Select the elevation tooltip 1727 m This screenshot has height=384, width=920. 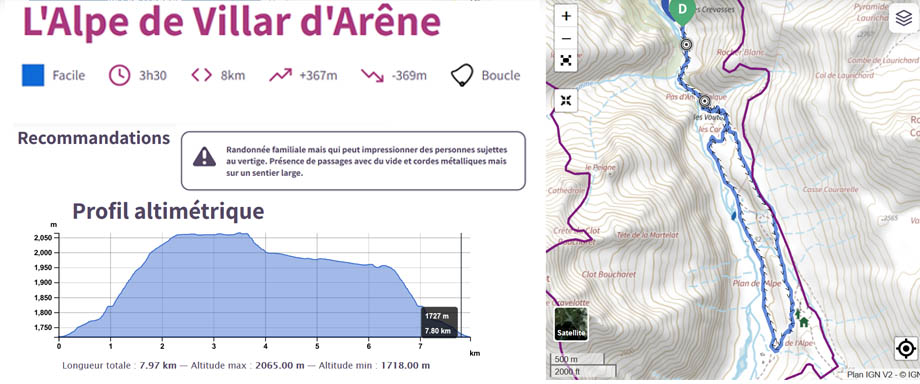tap(439, 322)
